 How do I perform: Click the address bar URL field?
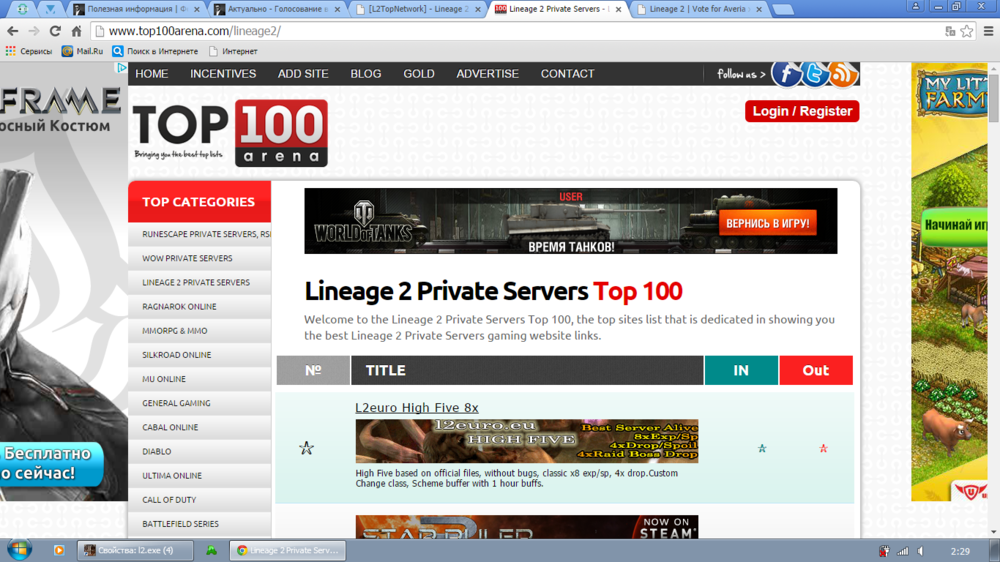pyautogui.click(x=500, y=31)
